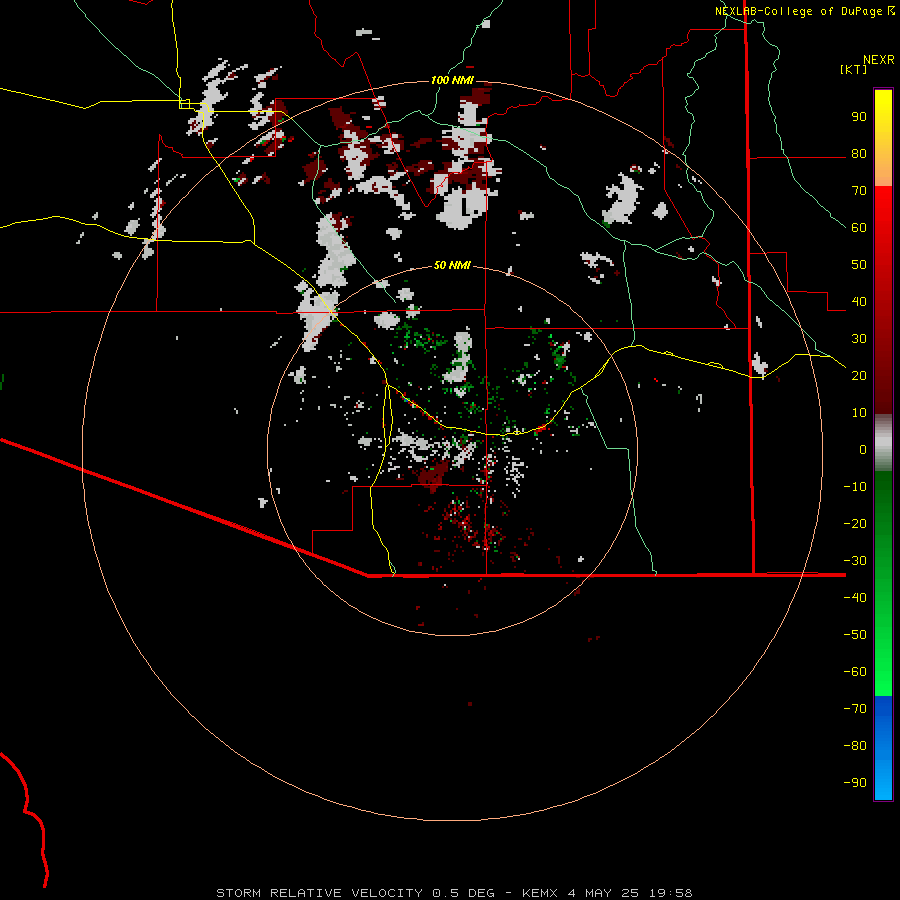The width and height of the screenshot is (900, 900).
Task: Click the 100 NMI range ring label
Action: (452, 80)
